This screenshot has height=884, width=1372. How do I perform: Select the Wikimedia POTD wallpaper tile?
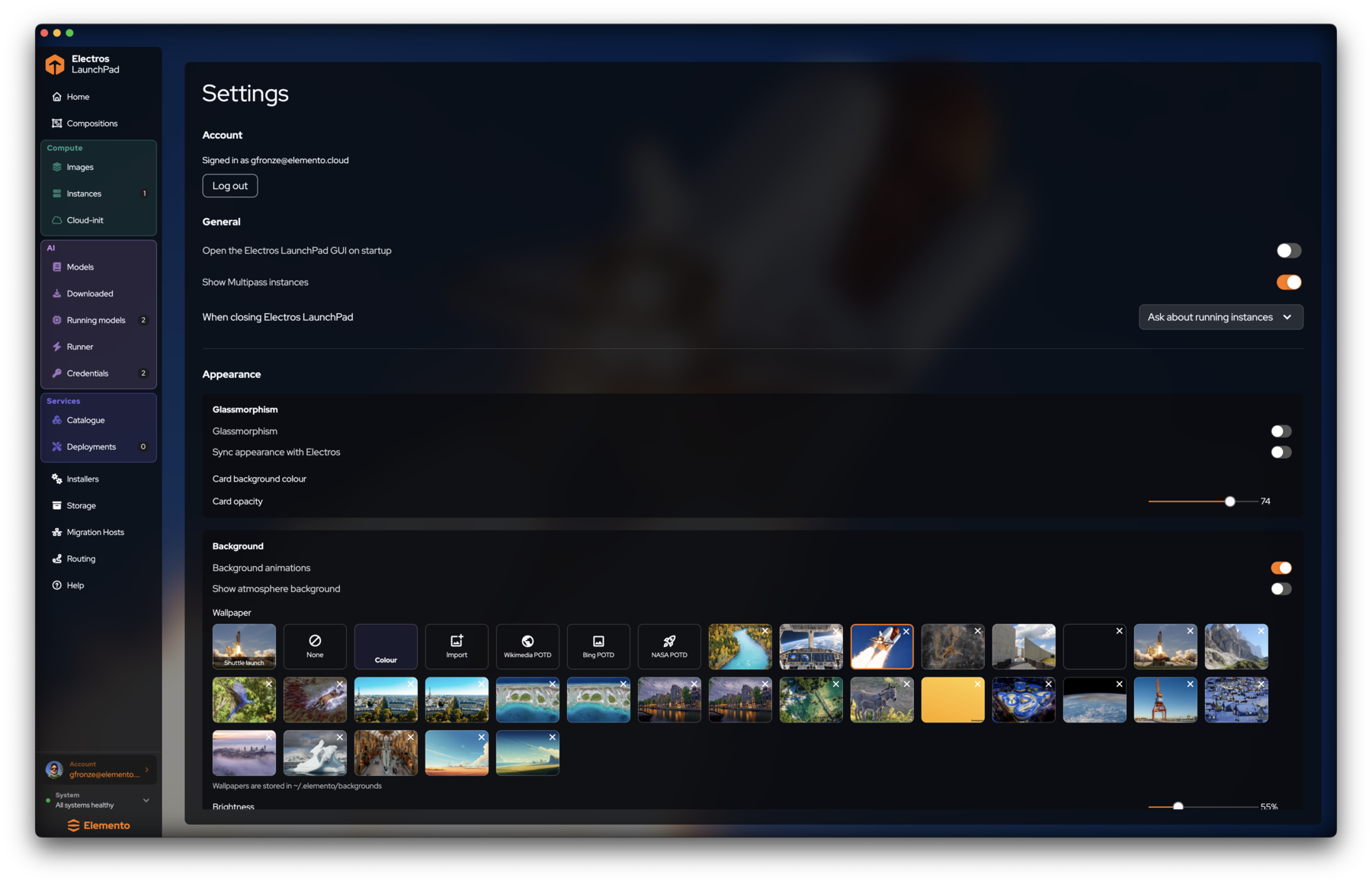click(x=527, y=646)
